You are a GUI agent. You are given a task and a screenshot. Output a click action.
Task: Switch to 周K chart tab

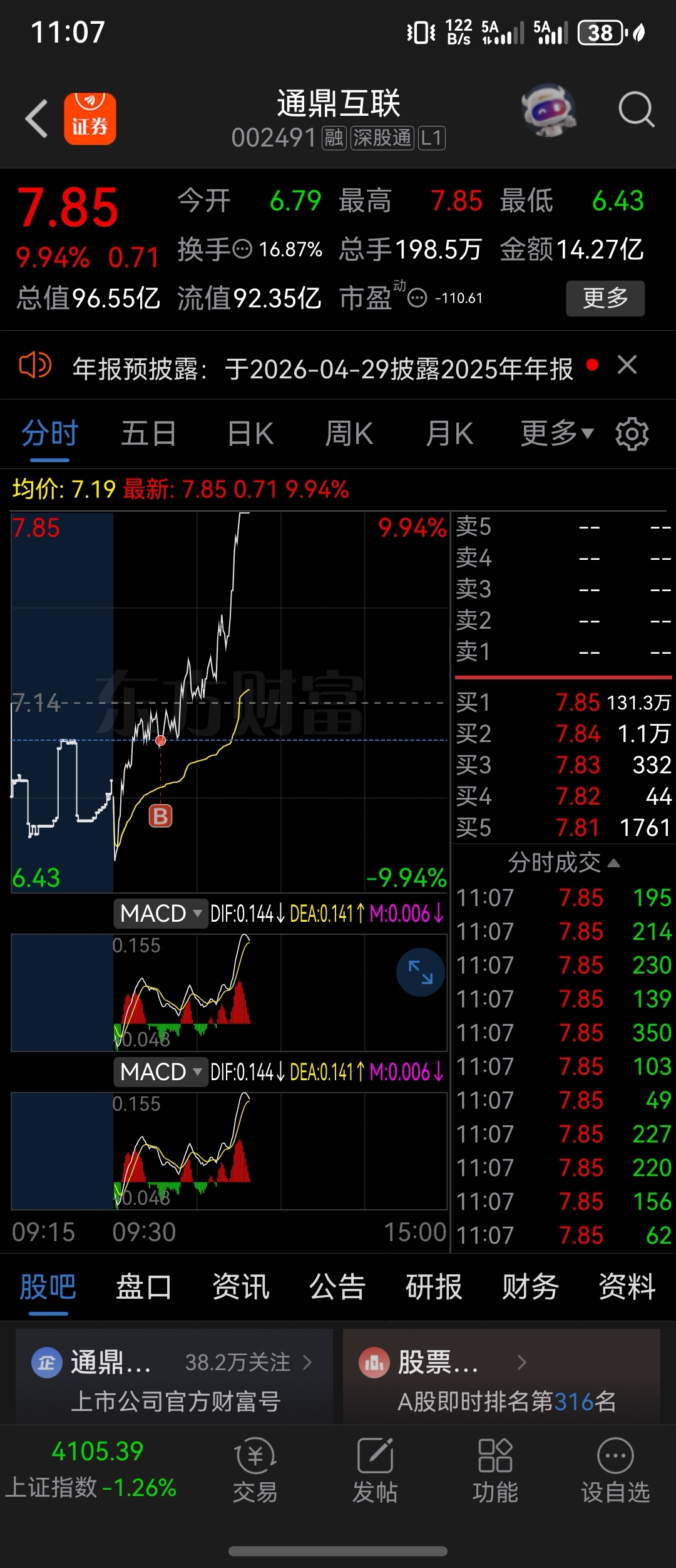(x=349, y=433)
